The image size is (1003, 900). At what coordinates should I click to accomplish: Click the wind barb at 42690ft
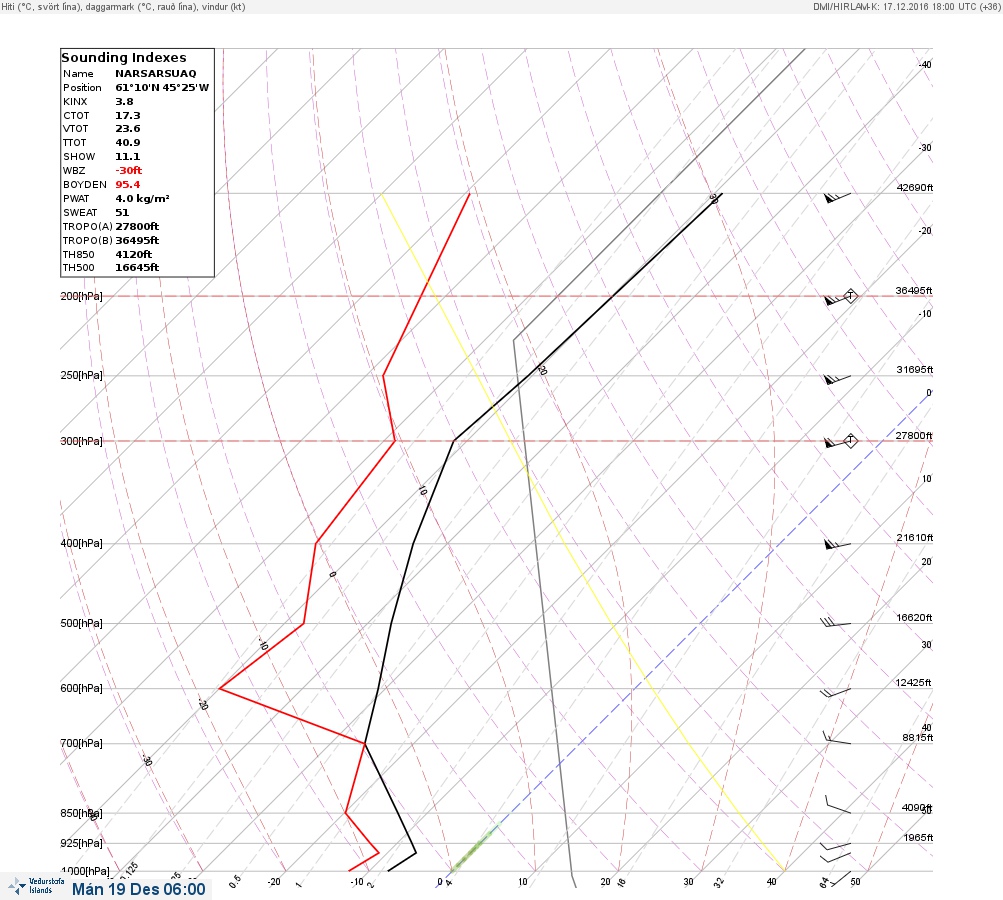[837, 198]
